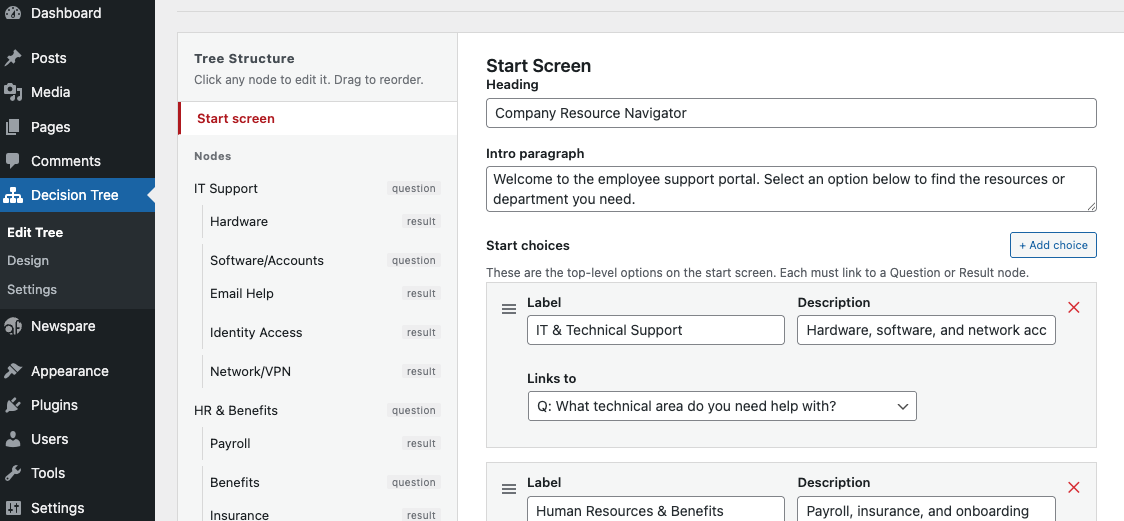The height and width of the screenshot is (521, 1124).
Task: Open Appearance menu item
Action: (x=77, y=371)
